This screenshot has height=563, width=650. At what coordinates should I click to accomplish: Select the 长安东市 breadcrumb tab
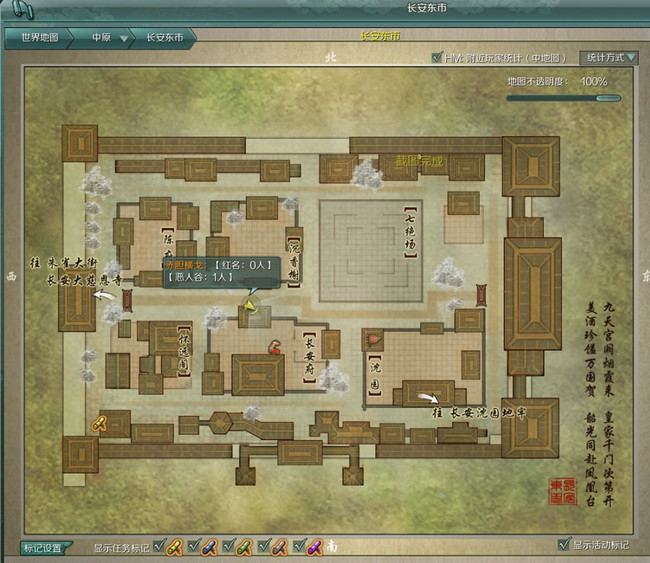coord(164,38)
